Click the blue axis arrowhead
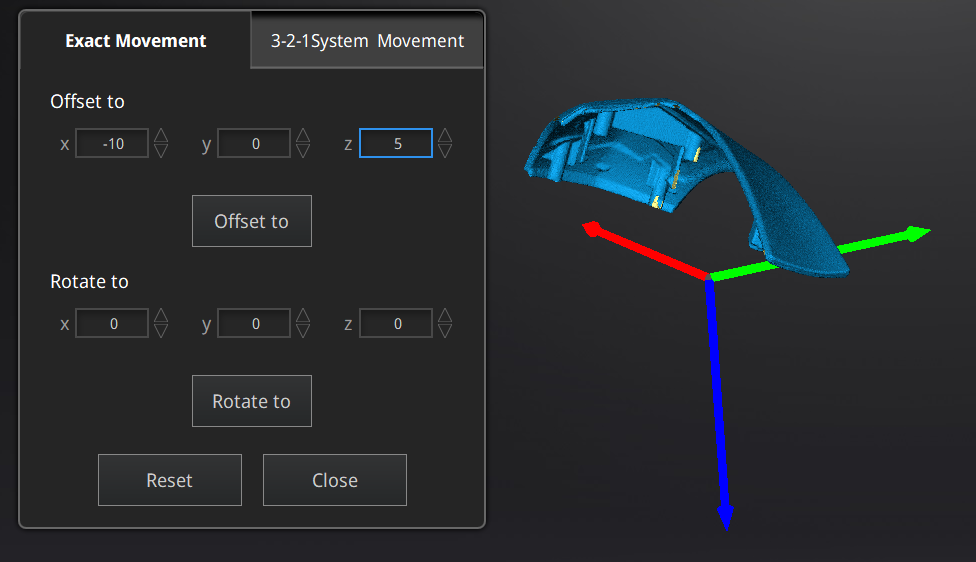 [x=726, y=517]
